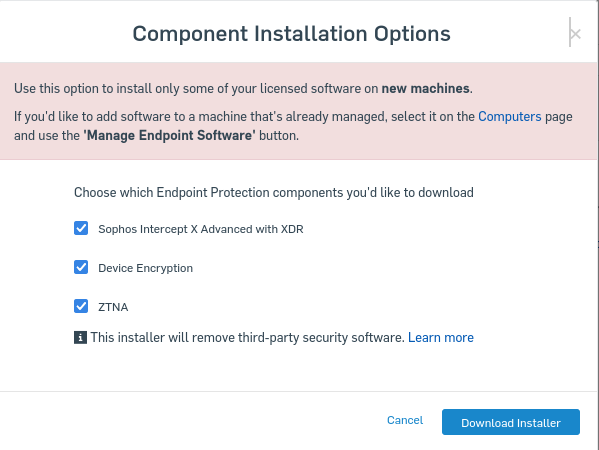Uncheck Sophos Intercept X Advanced with XDR checkbox
599x450 pixels.
(x=81, y=228)
